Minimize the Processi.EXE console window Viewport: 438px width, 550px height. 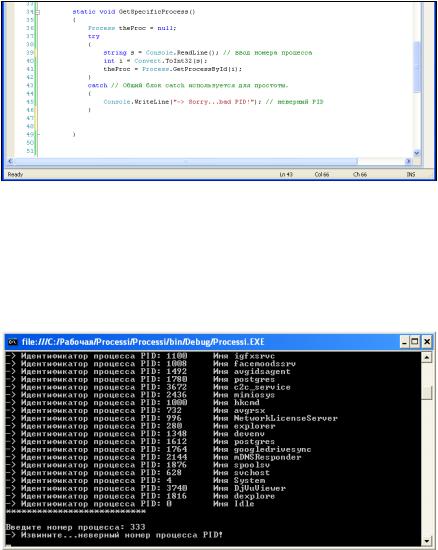tap(404, 342)
